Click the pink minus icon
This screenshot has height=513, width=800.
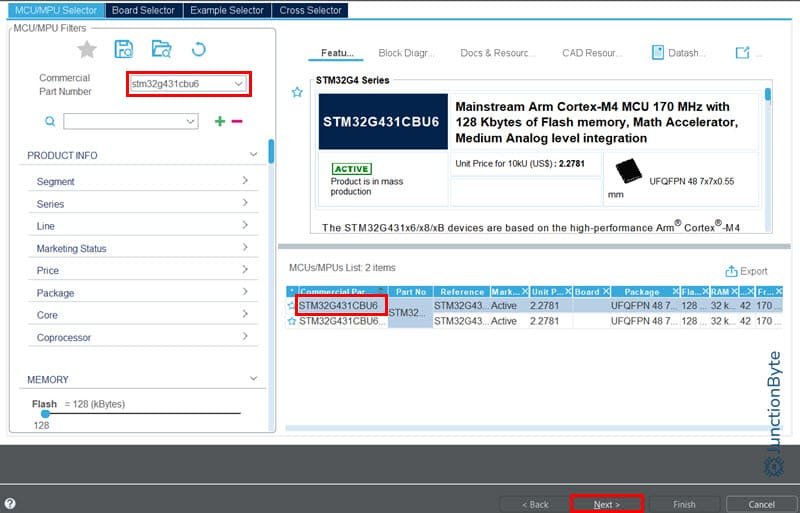237,121
